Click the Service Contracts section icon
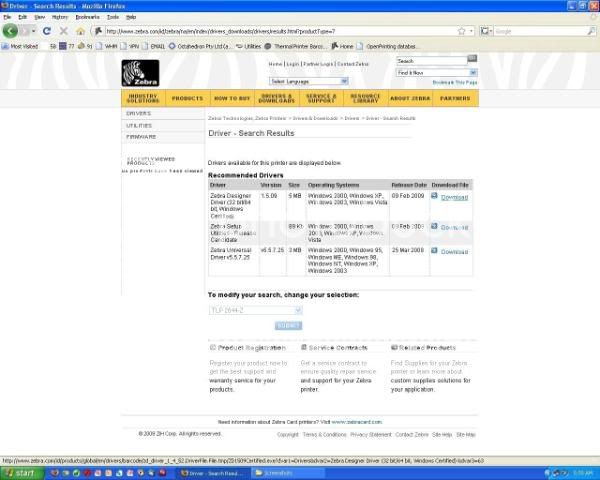The width and height of the screenshot is (600, 480). point(304,347)
